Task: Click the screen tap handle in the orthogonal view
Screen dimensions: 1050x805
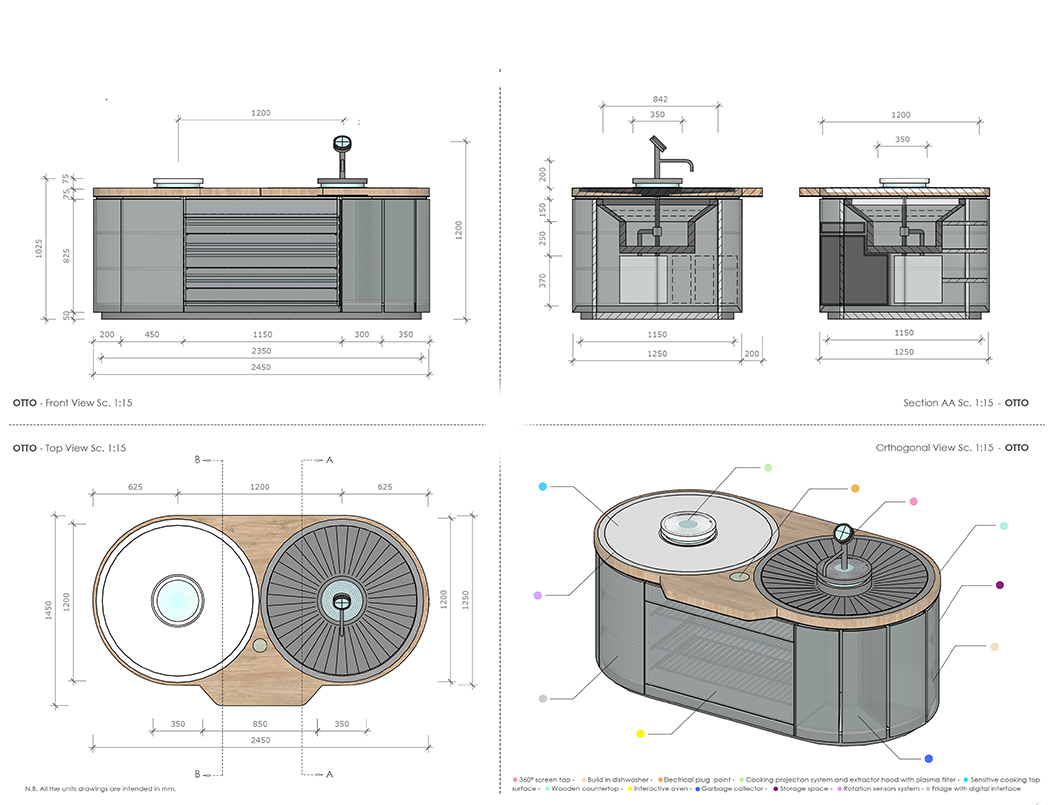Action: pos(843,531)
